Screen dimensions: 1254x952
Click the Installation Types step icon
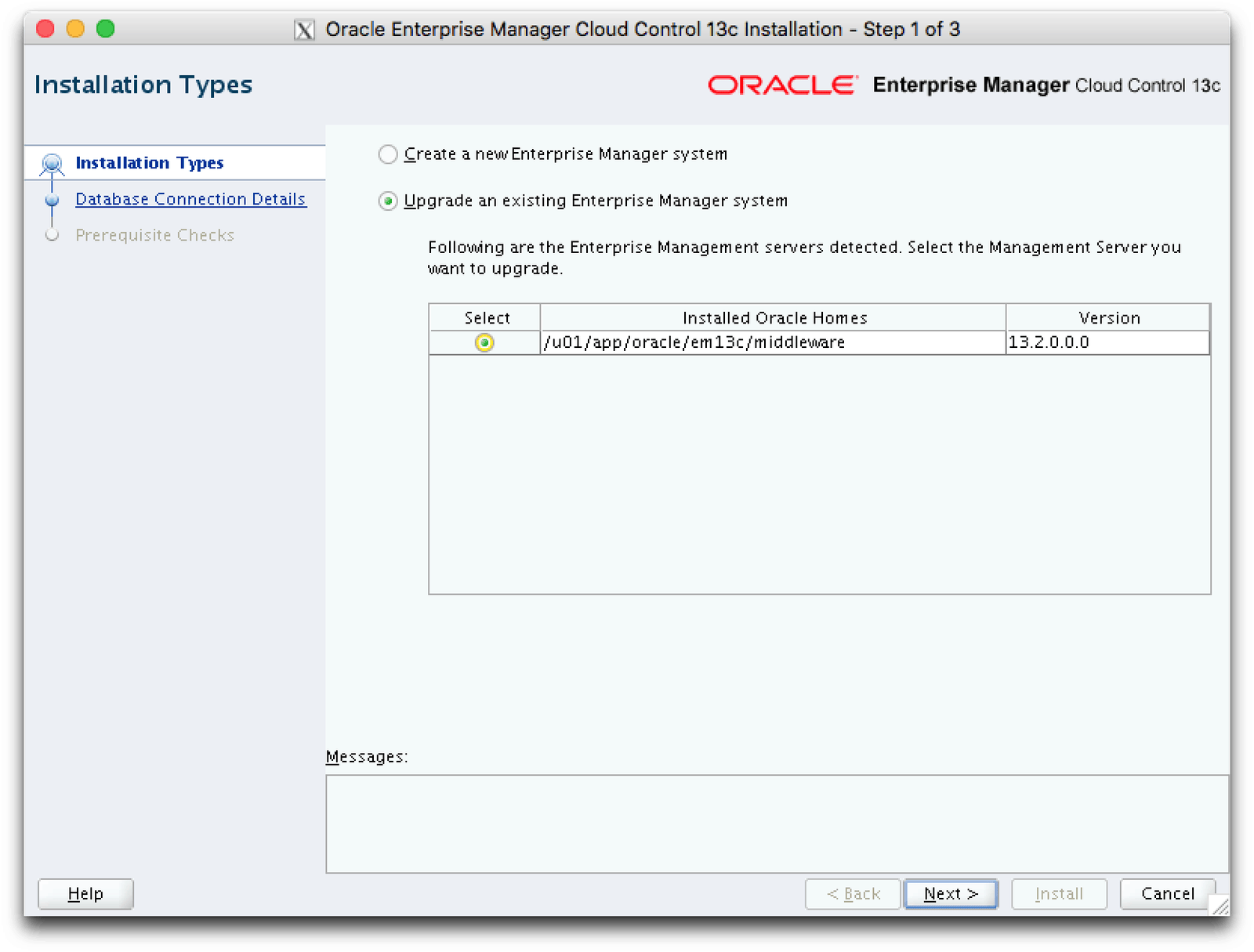point(53,163)
